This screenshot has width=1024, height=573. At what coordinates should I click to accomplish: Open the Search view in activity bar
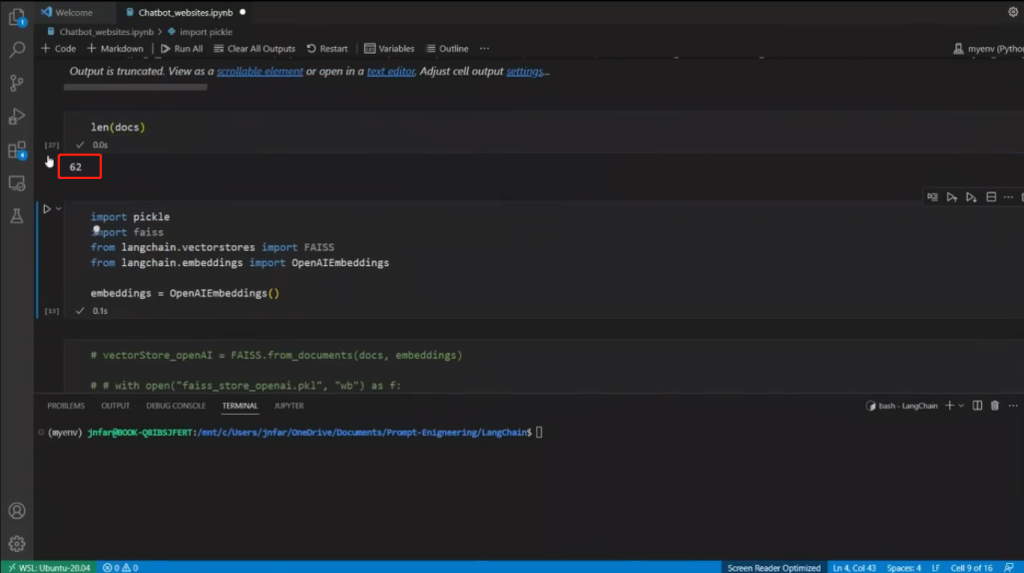[17, 49]
